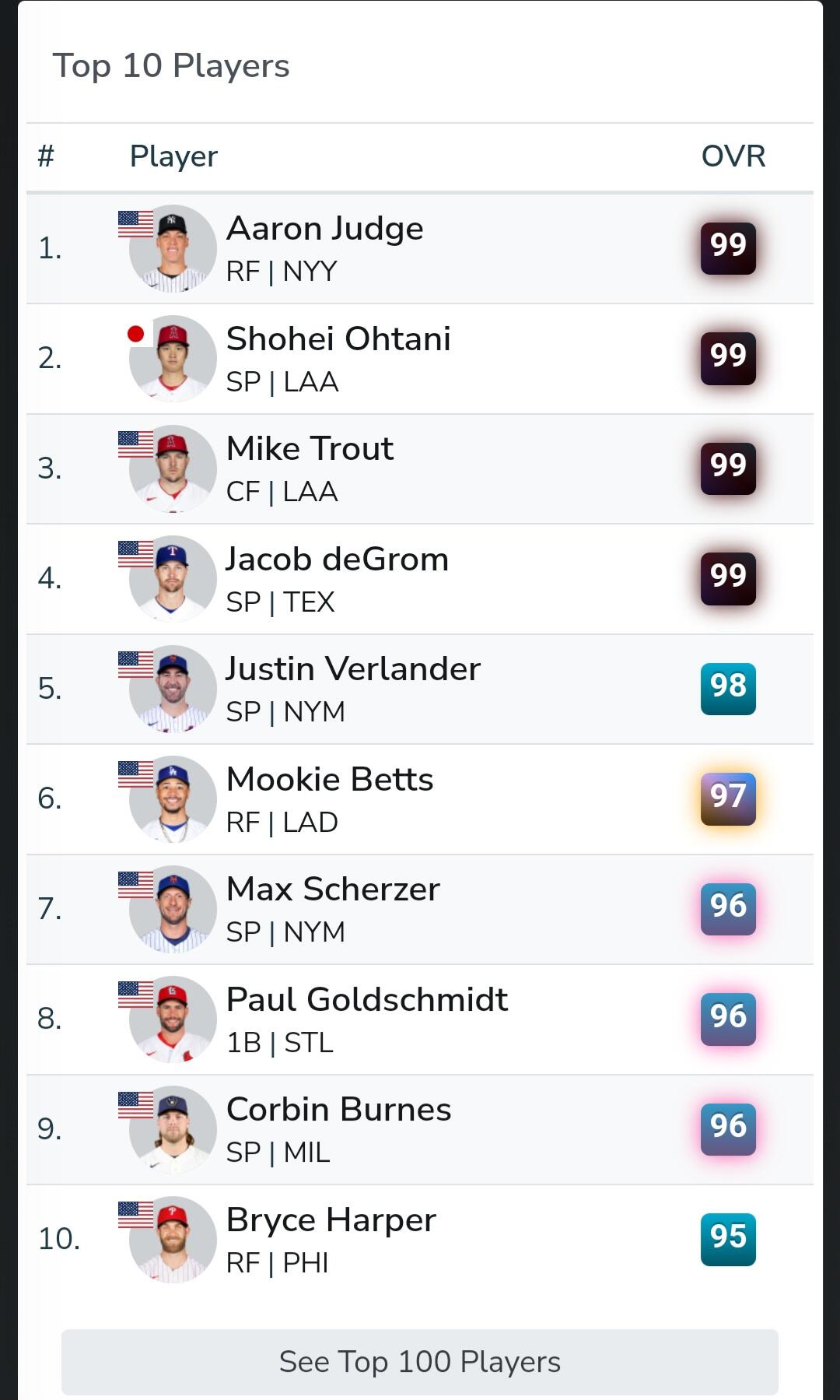Open Aaron Judge's player headshot
840x1400 pixels.
[x=173, y=248]
